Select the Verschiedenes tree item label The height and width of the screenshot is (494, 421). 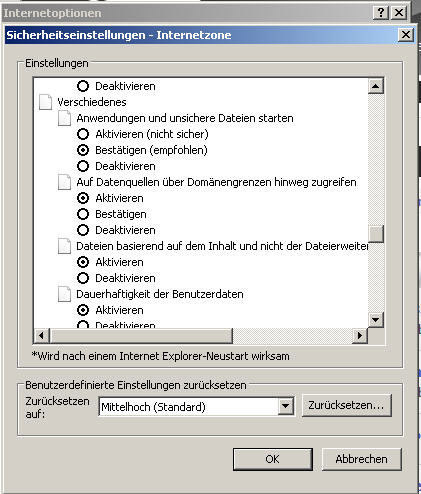(92, 102)
